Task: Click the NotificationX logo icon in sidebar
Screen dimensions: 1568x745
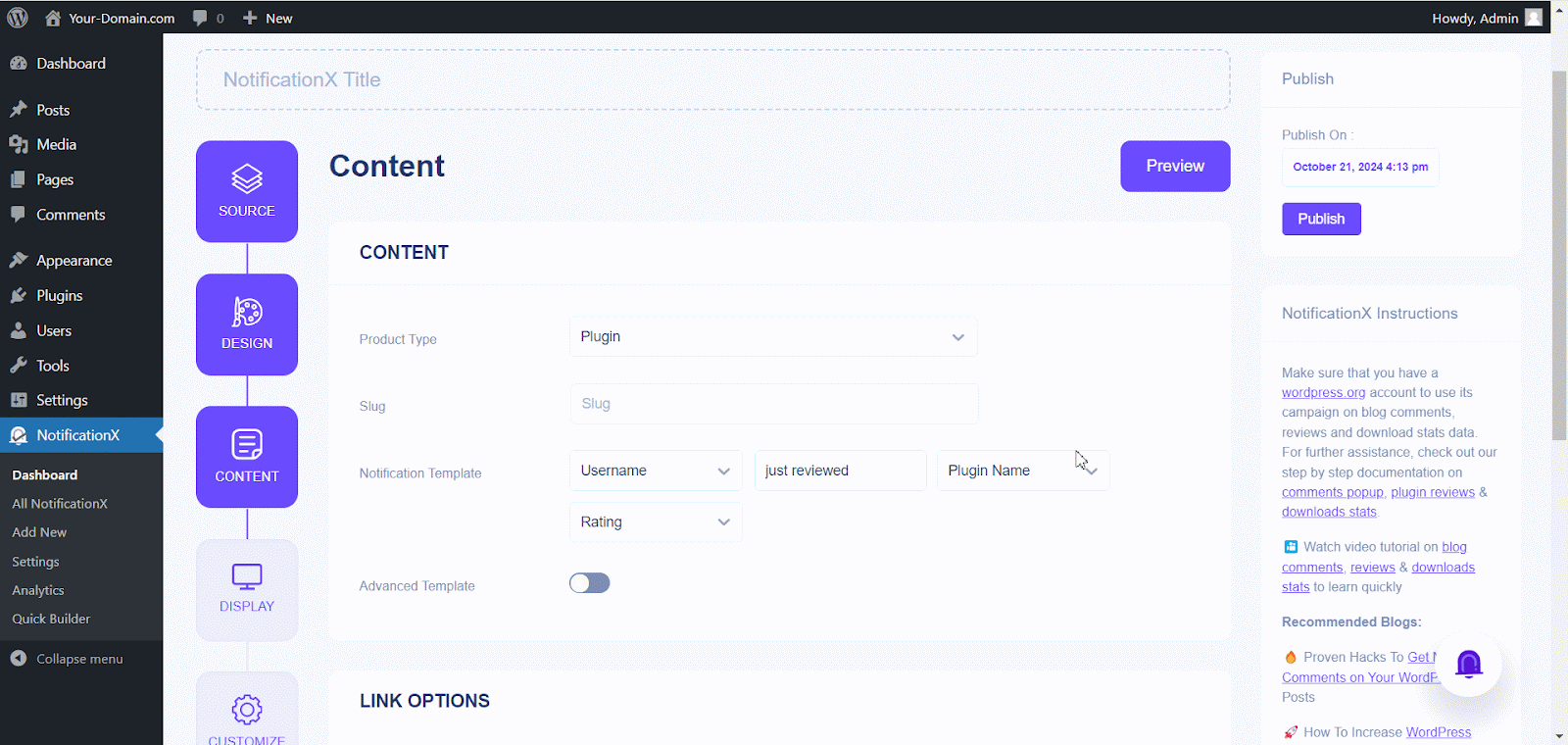Action: 19,435
